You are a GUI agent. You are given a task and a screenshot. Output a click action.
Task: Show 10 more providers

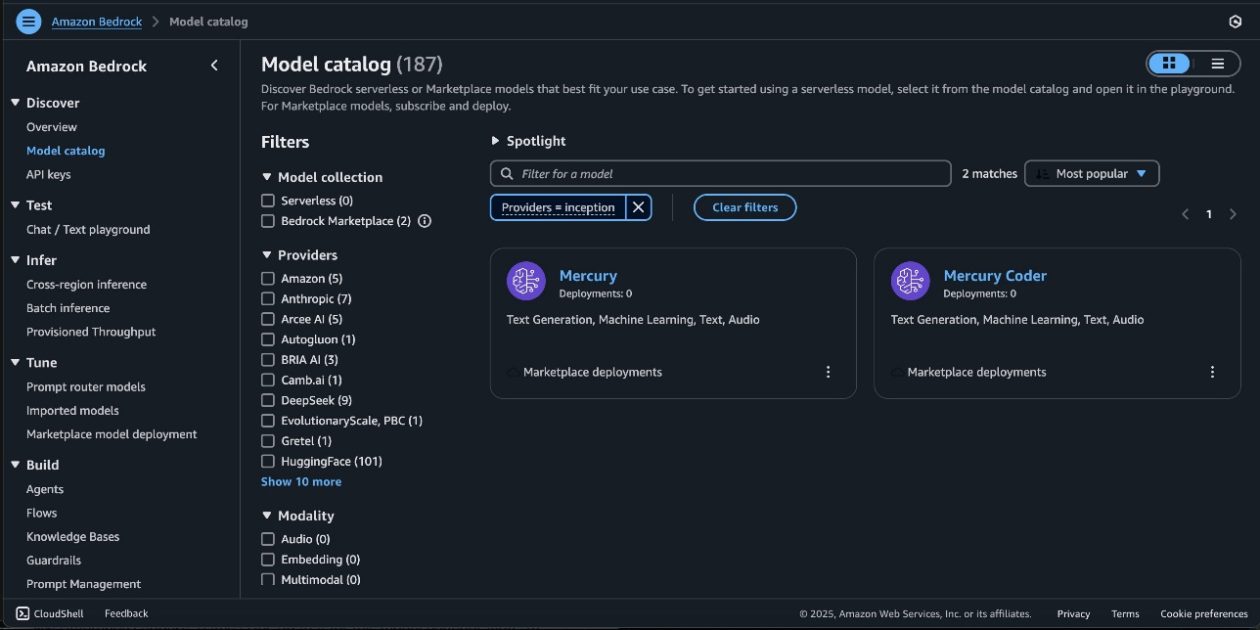click(x=301, y=481)
